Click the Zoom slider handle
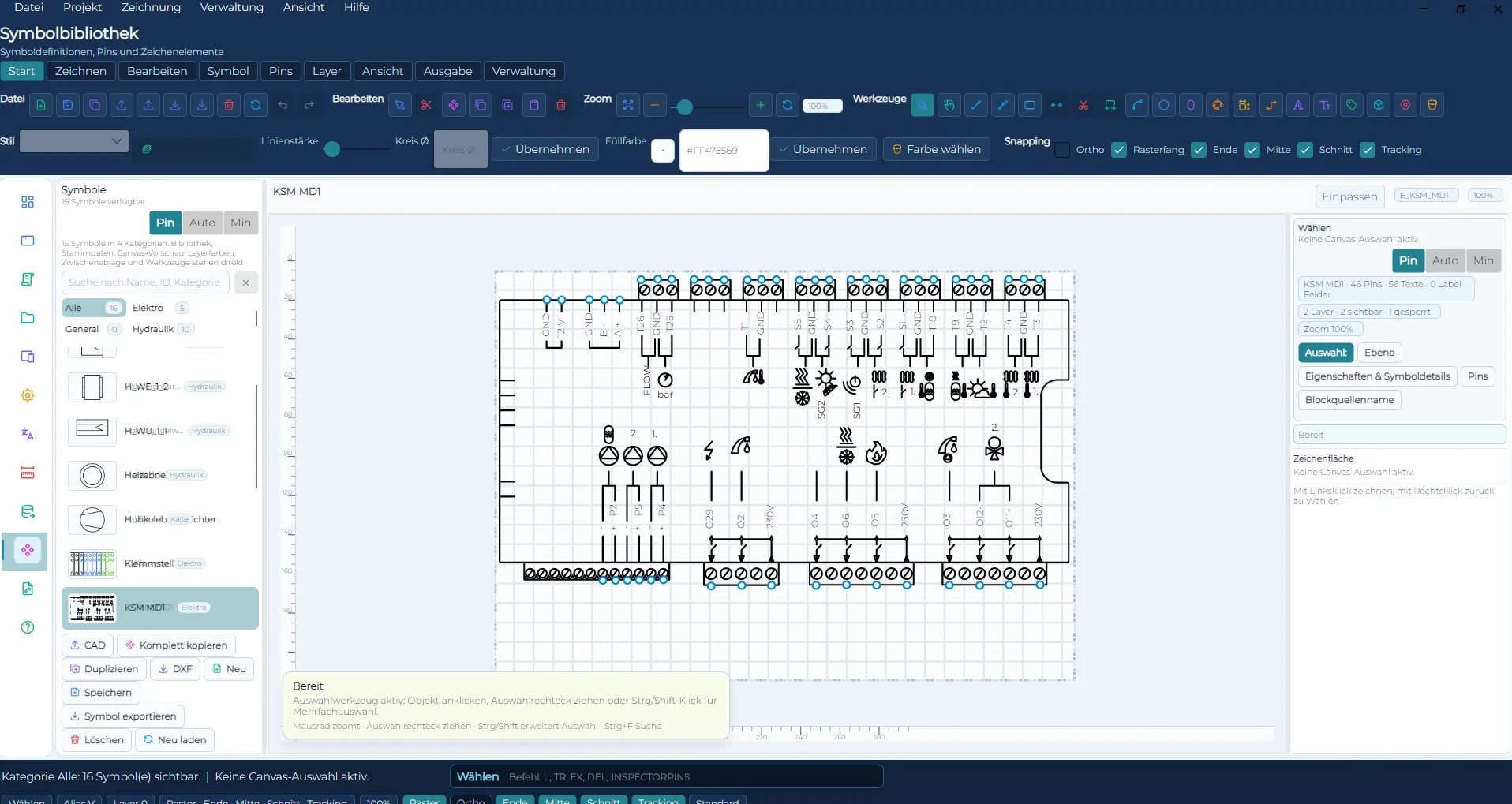 click(x=685, y=107)
